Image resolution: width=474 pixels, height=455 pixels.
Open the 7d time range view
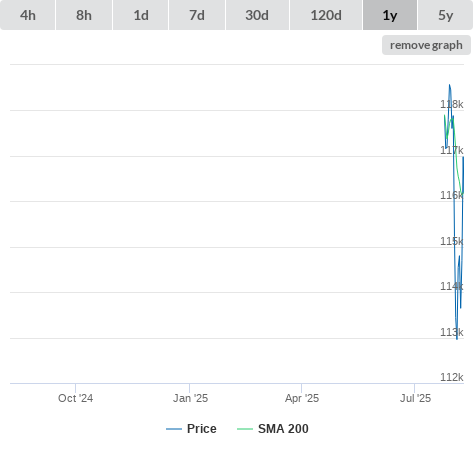[x=197, y=15]
